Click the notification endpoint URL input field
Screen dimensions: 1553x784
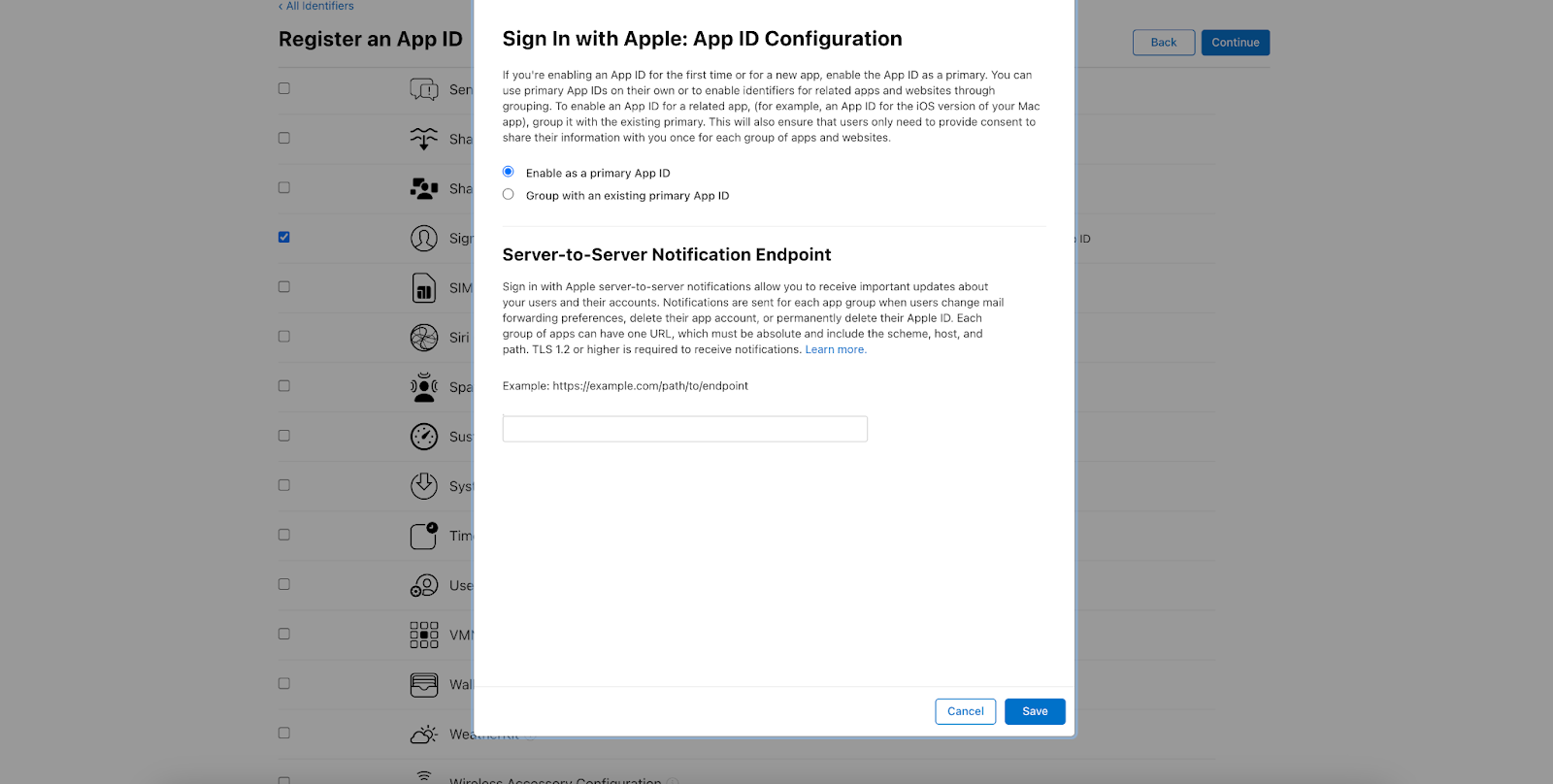click(684, 429)
